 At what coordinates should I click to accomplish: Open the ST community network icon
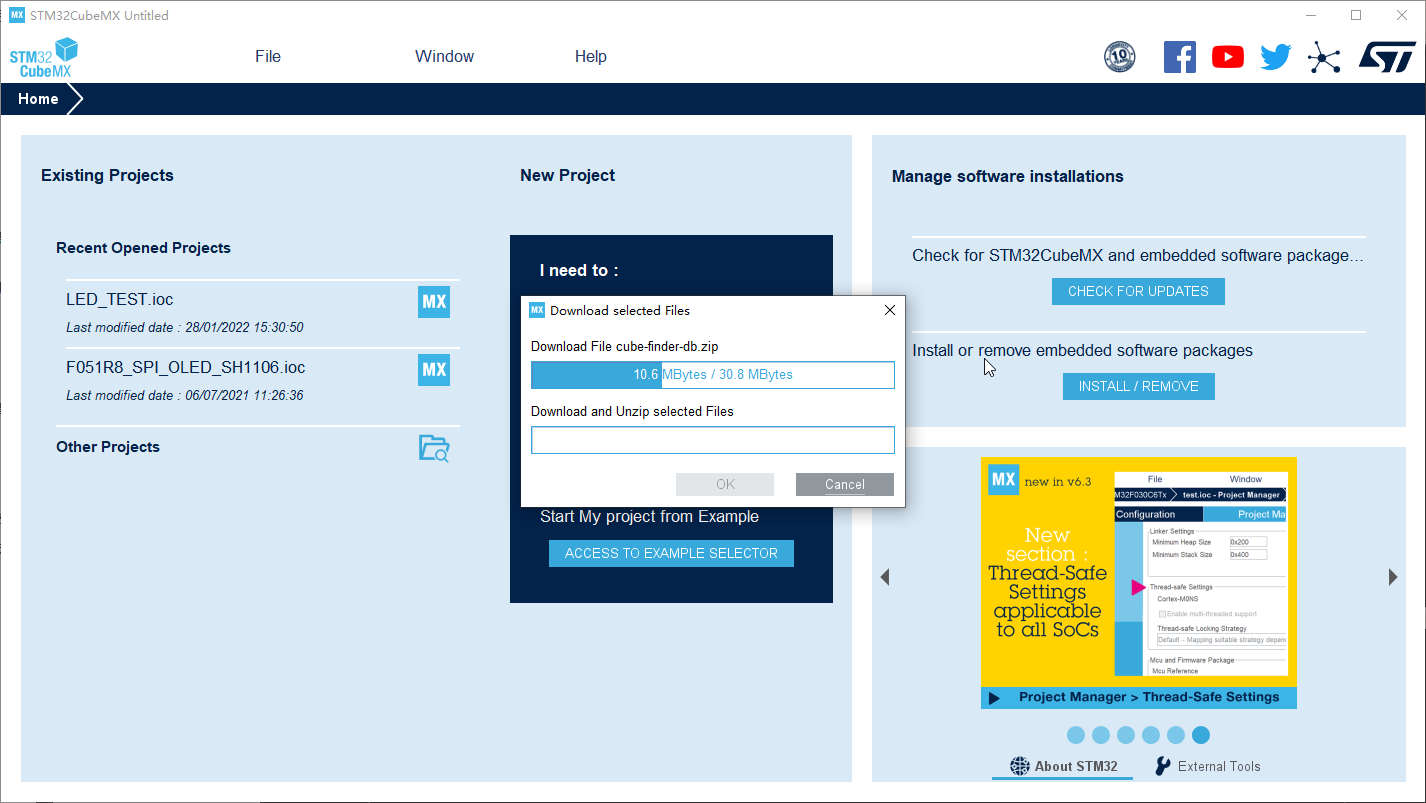click(x=1324, y=57)
